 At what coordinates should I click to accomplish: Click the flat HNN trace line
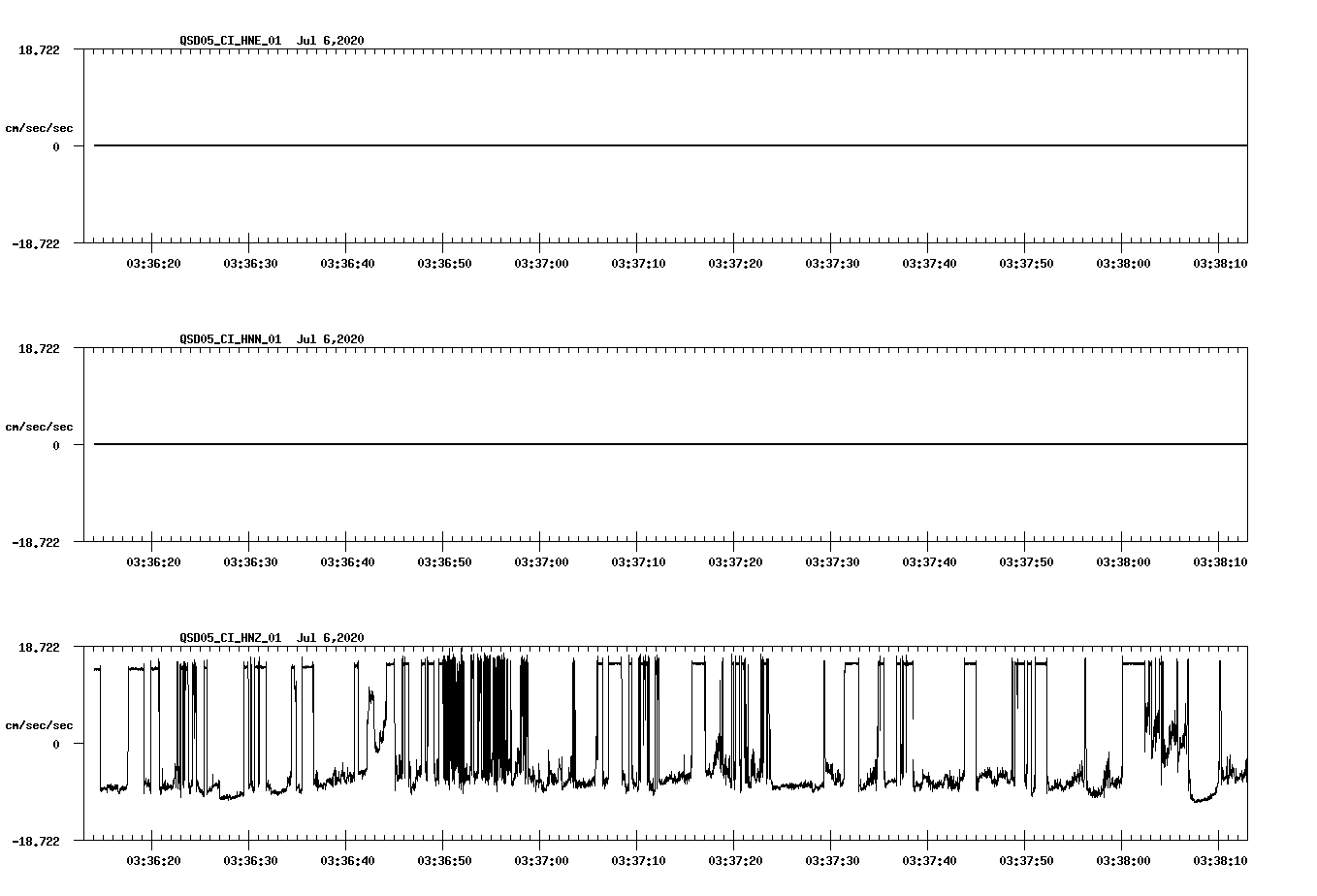click(670, 444)
